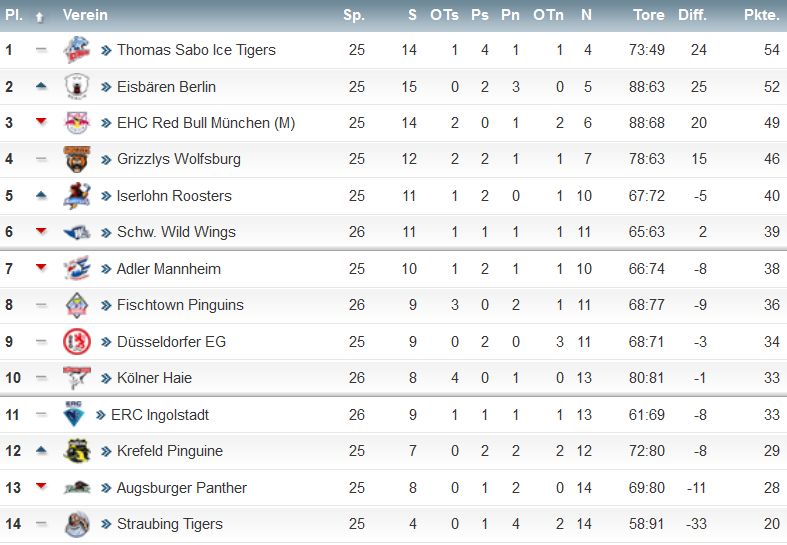Viewport: 787px width, 545px height.
Task: Click the Straubing Tigers logo
Action: (x=77, y=524)
